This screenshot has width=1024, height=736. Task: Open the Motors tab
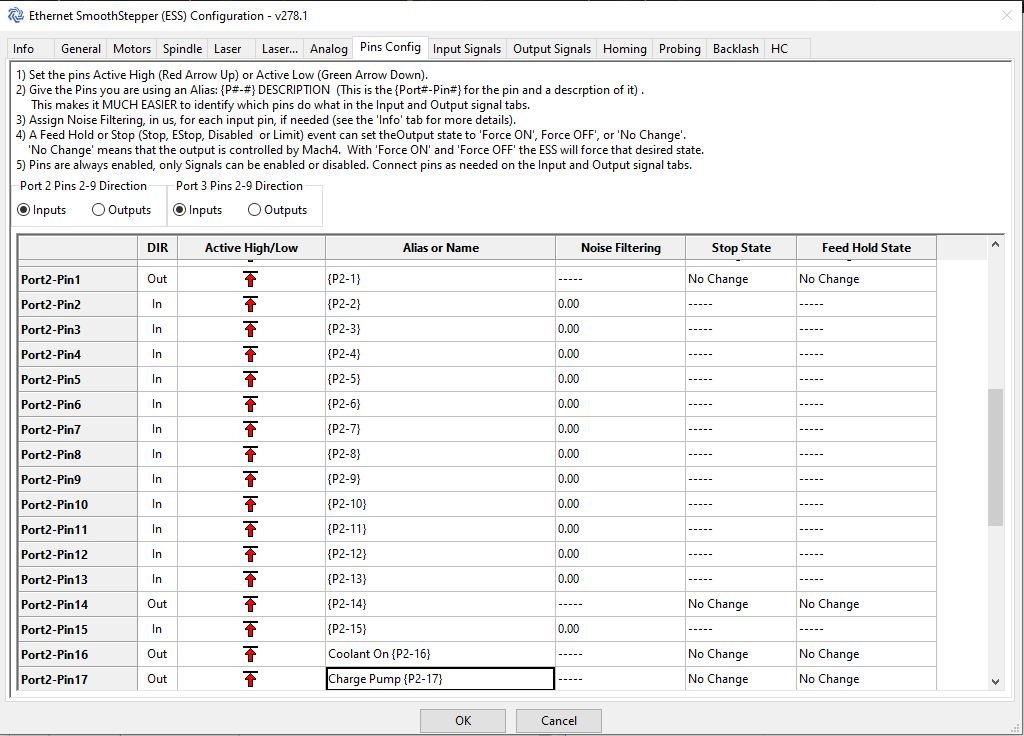click(x=132, y=49)
